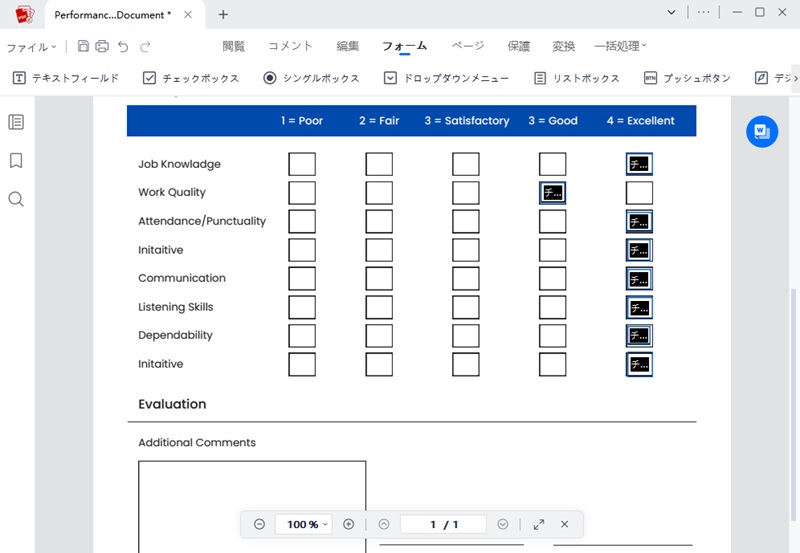Expand the tab list chevron in title bar
Viewport: 800px width, 553px height.
[x=671, y=12]
